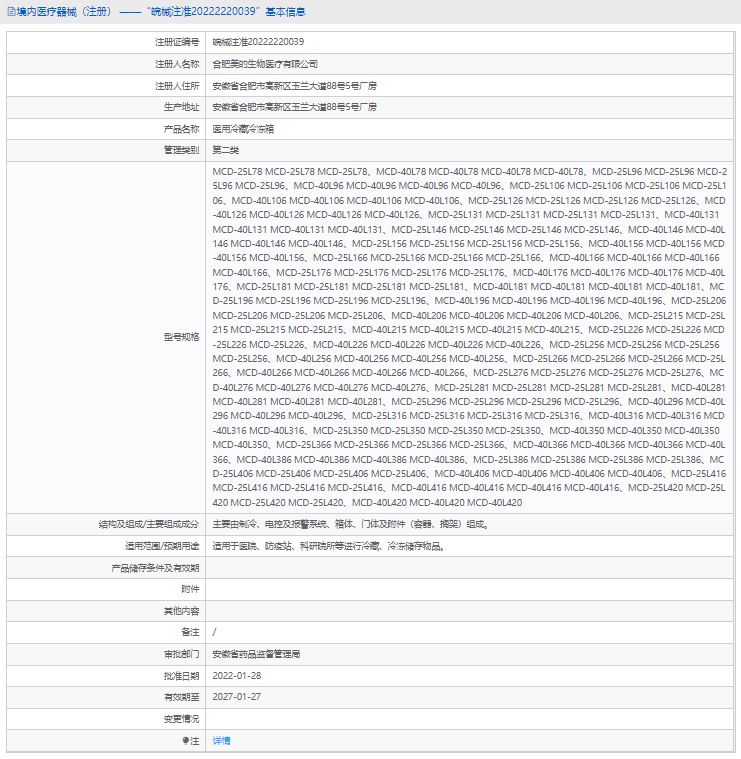Click the 生产地址 address value

point(294,107)
